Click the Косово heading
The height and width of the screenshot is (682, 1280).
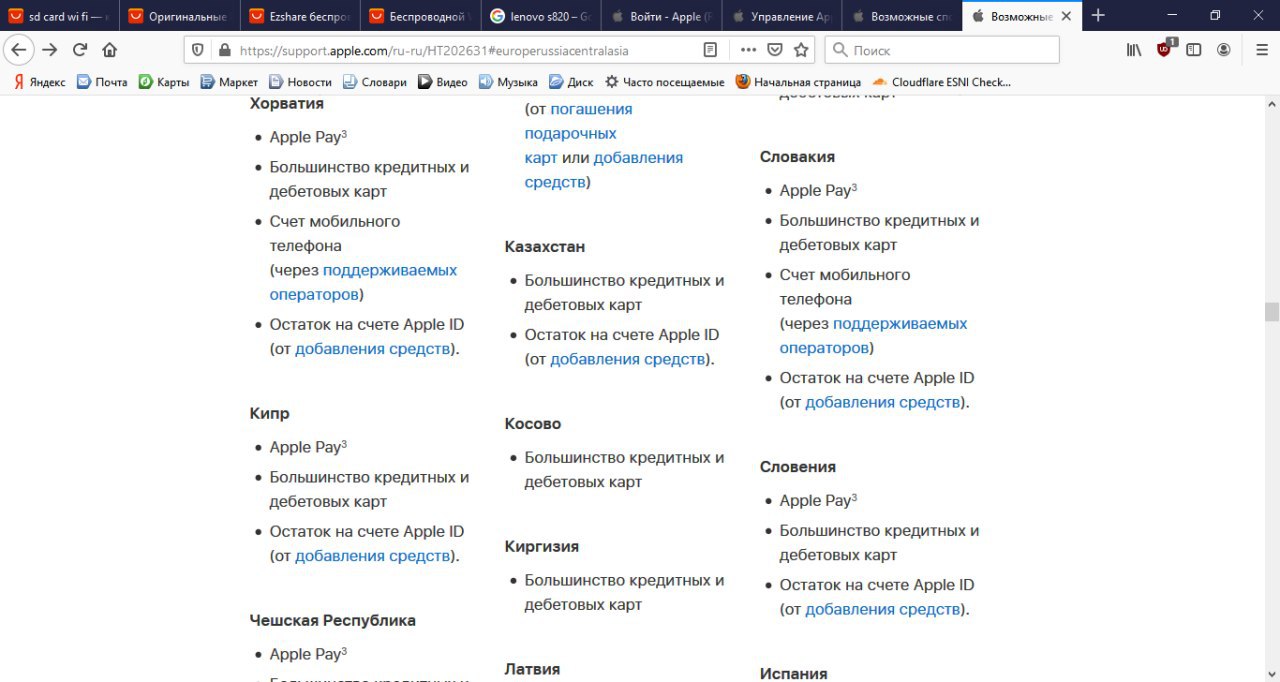pyautogui.click(x=533, y=423)
